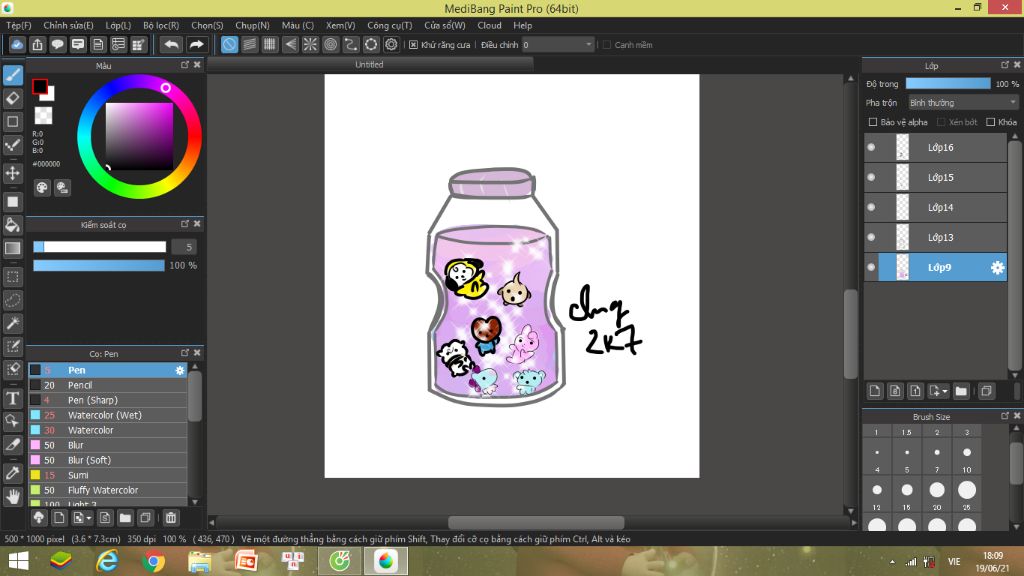This screenshot has height=576, width=1024.
Task: Delete brush with trash icon
Action: click(170, 518)
